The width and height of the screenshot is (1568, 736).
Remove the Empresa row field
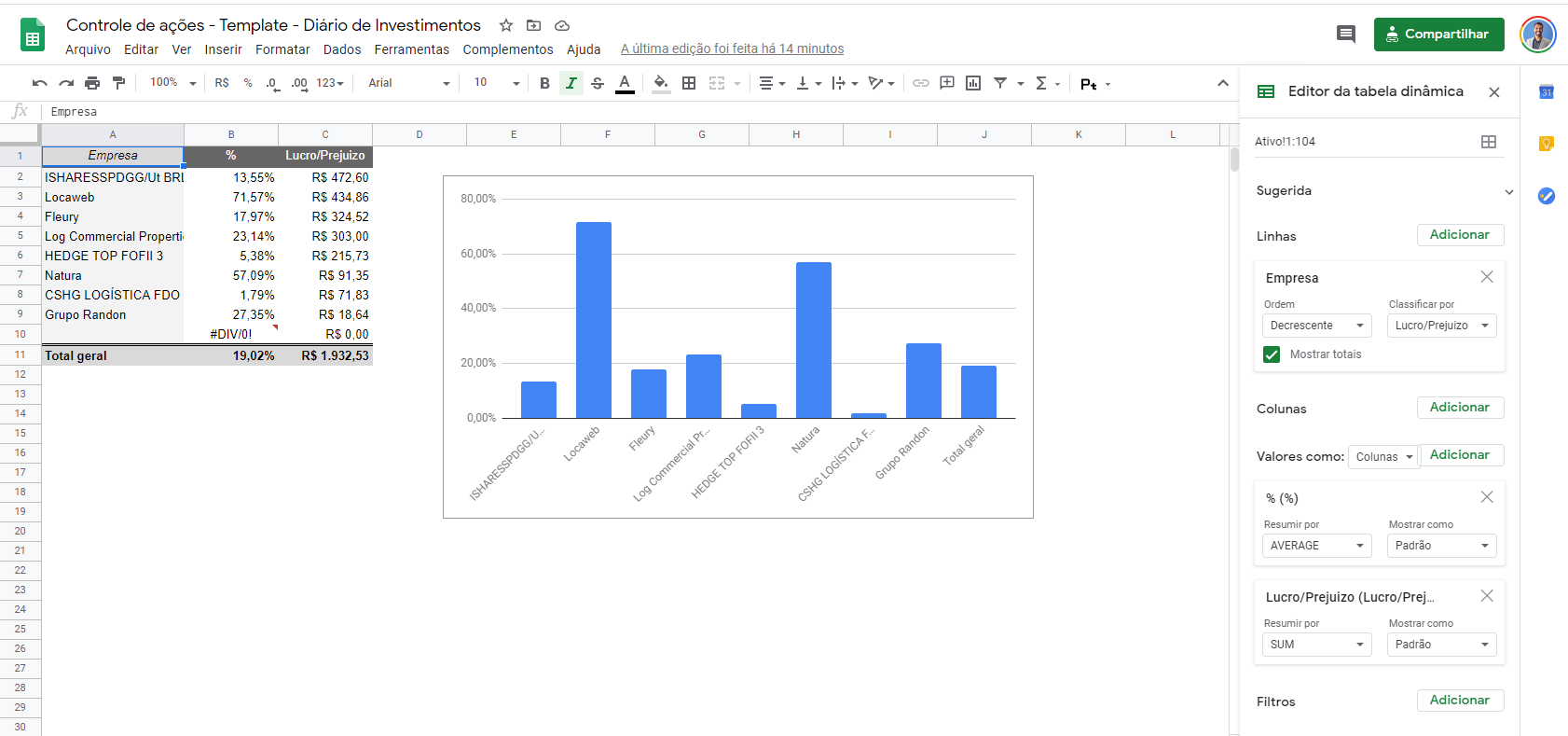(x=1487, y=277)
